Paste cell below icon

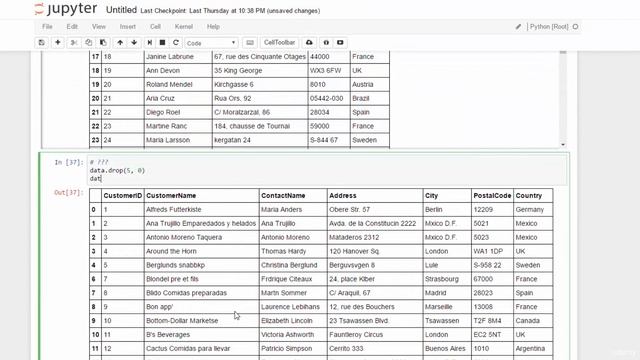[x=103, y=42]
